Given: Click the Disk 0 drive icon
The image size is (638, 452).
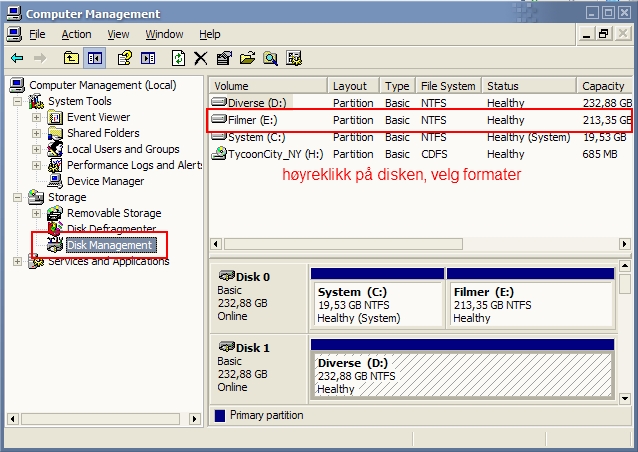Looking at the screenshot, I should pos(227,276).
